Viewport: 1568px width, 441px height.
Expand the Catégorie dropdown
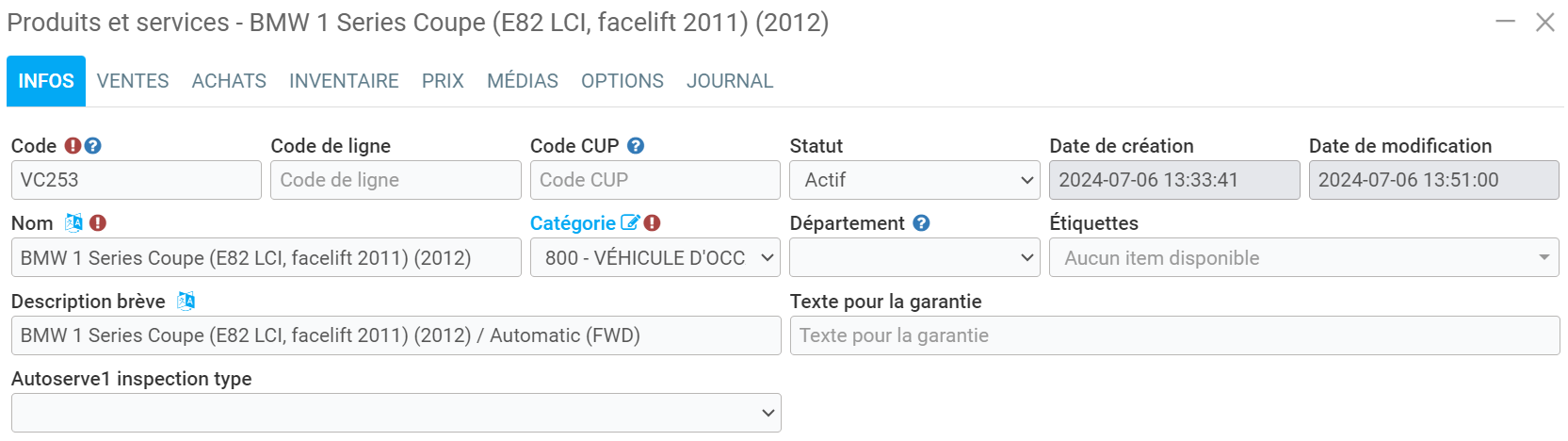(655, 258)
